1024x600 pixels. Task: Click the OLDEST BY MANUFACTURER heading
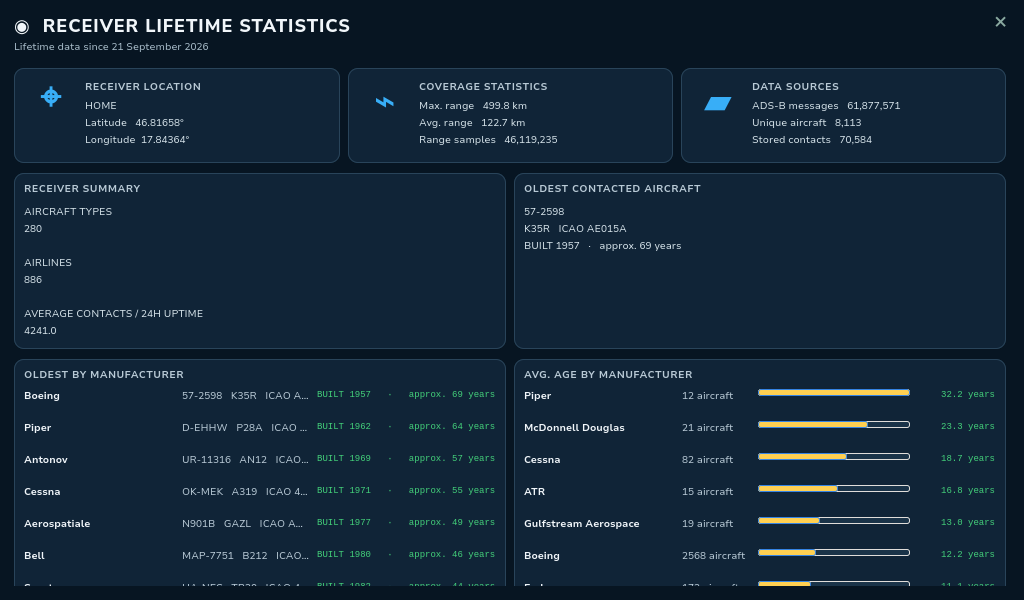(104, 375)
